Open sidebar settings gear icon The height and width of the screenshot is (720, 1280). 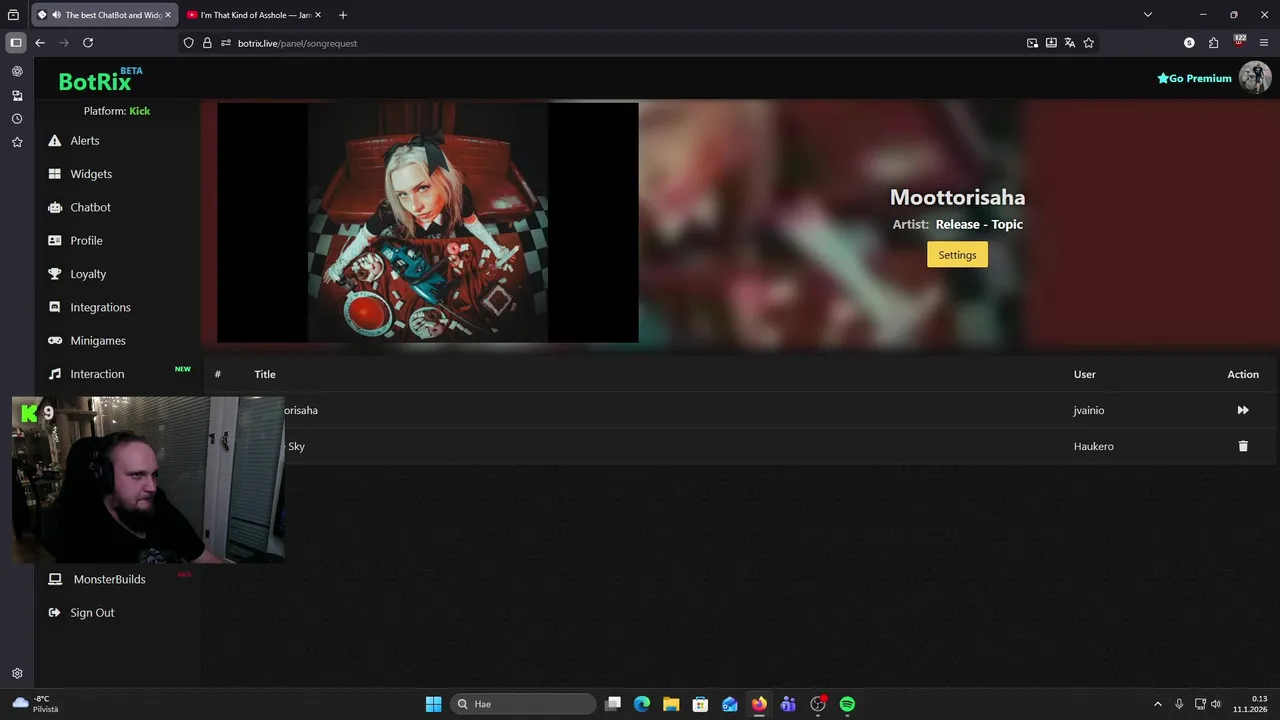pos(17,674)
